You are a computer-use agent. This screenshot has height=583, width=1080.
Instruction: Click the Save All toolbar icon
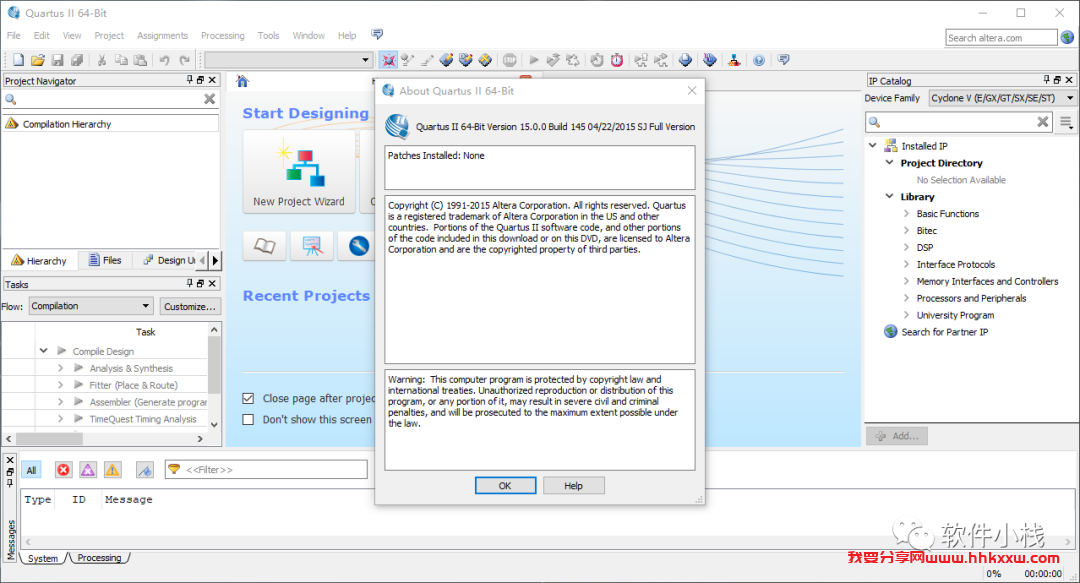pyautogui.click(x=77, y=61)
